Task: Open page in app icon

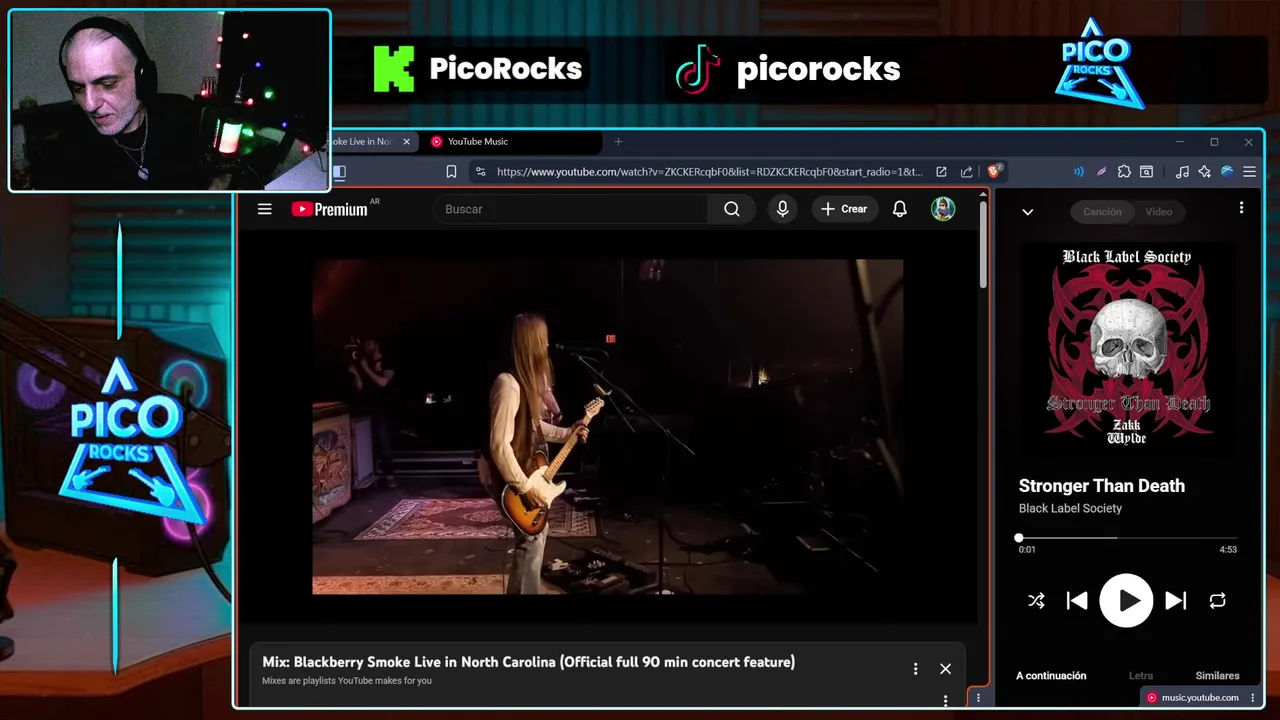Action: [941, 172]
